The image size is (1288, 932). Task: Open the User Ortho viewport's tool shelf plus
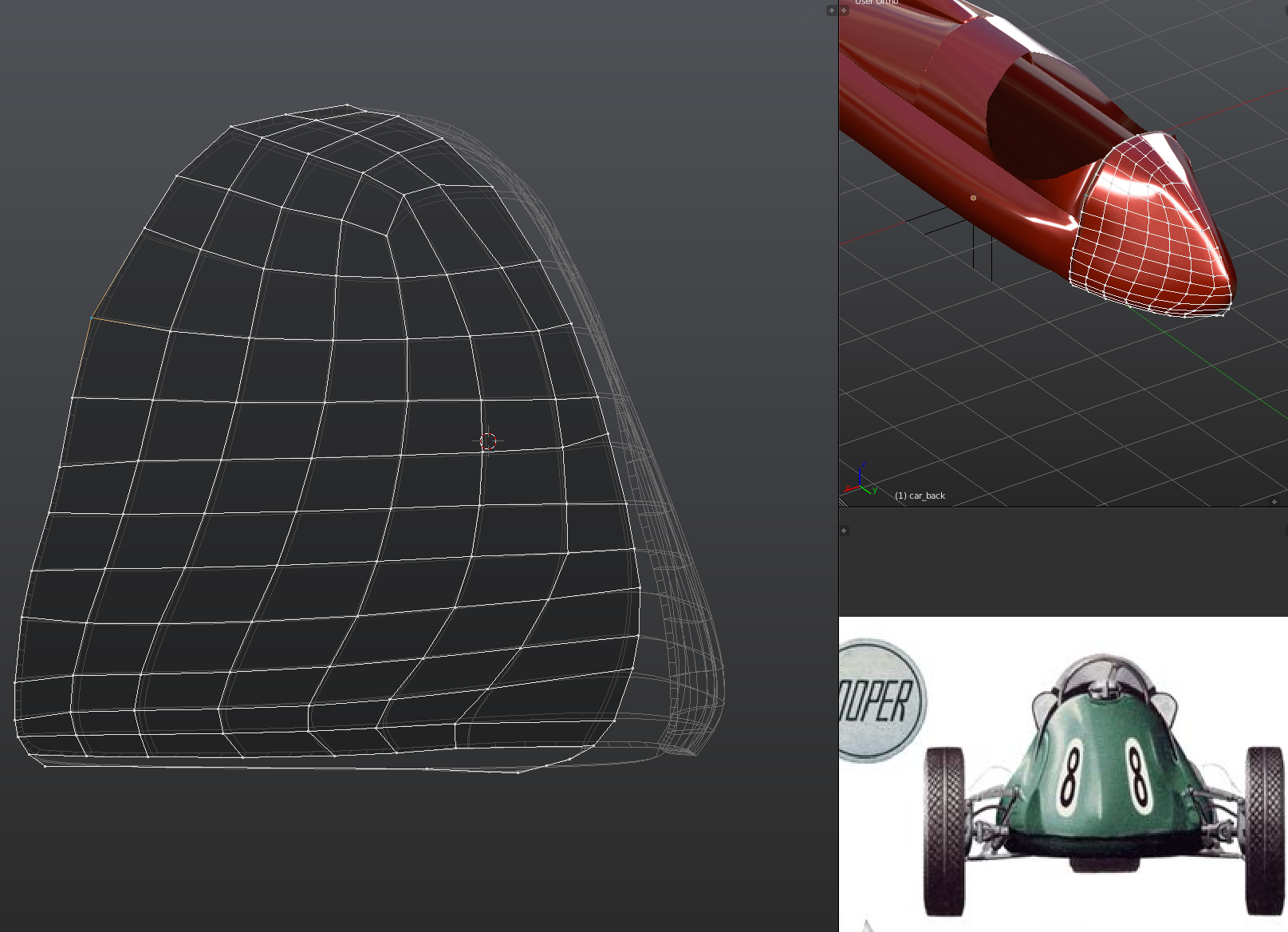(x=844, y=10)
